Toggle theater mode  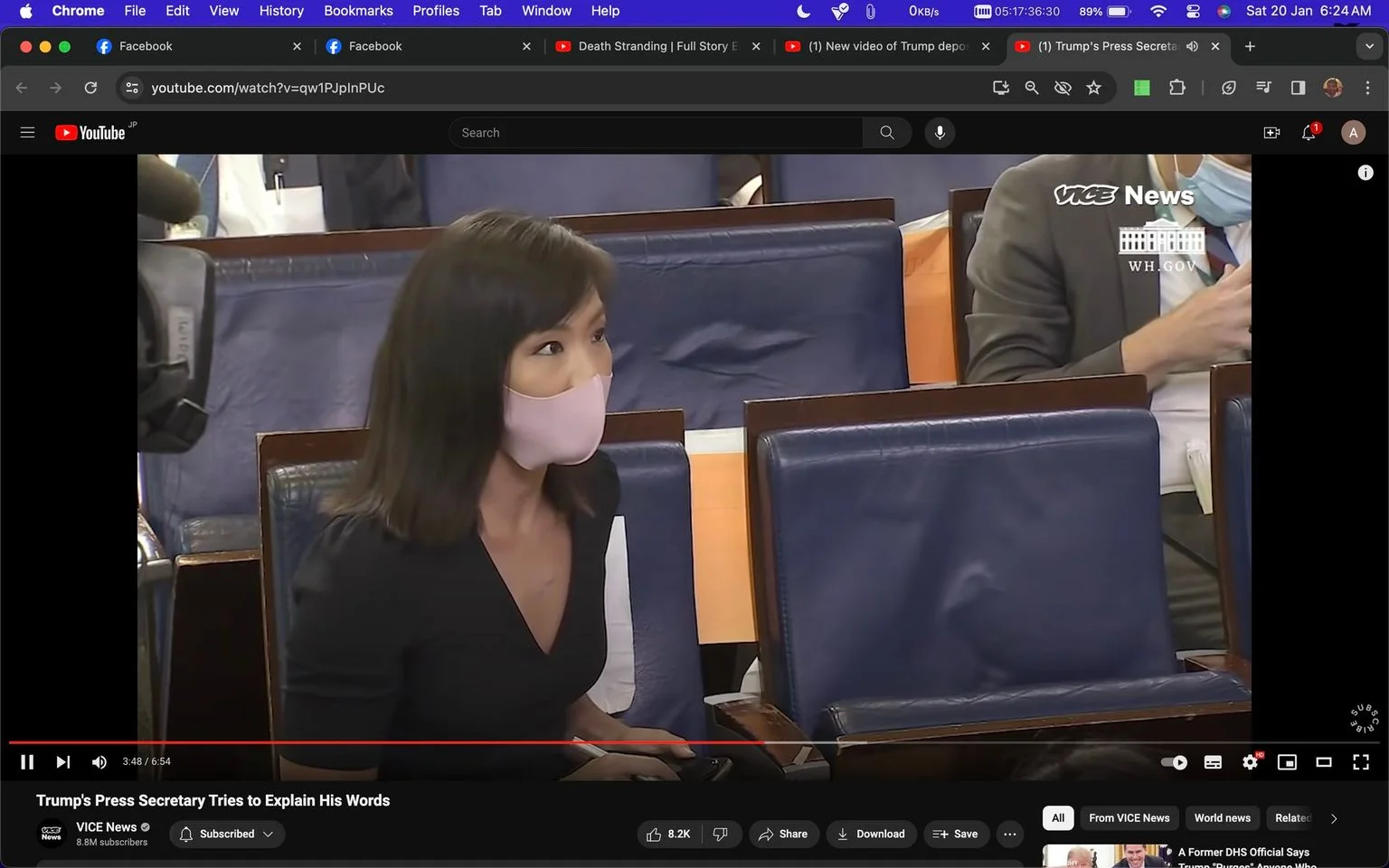[x=1324, y=762]
